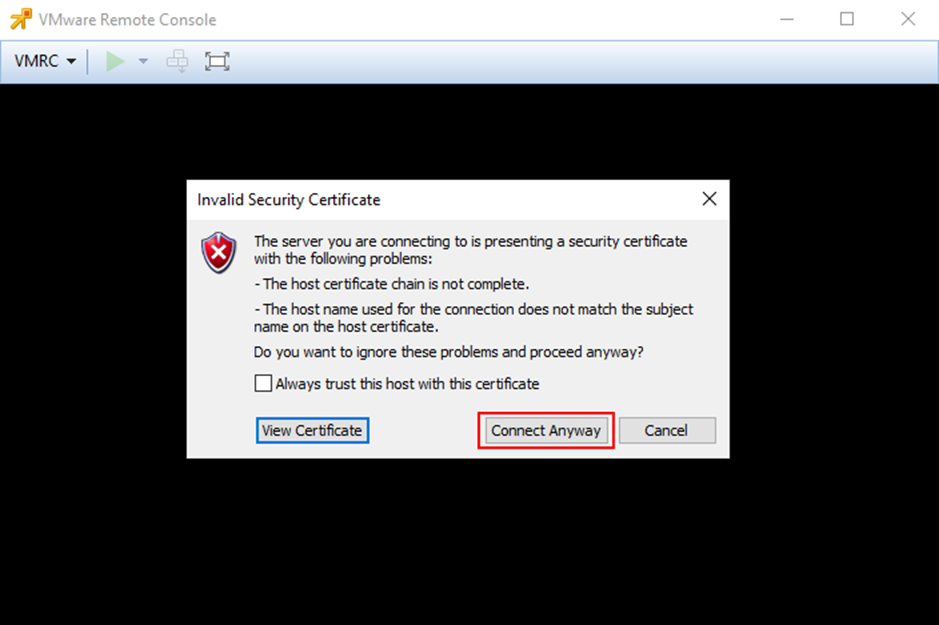Viewport: 939px width, 625px height.
Task: Choose Connect Anyway to proceed
Action: tap(546, 430)
